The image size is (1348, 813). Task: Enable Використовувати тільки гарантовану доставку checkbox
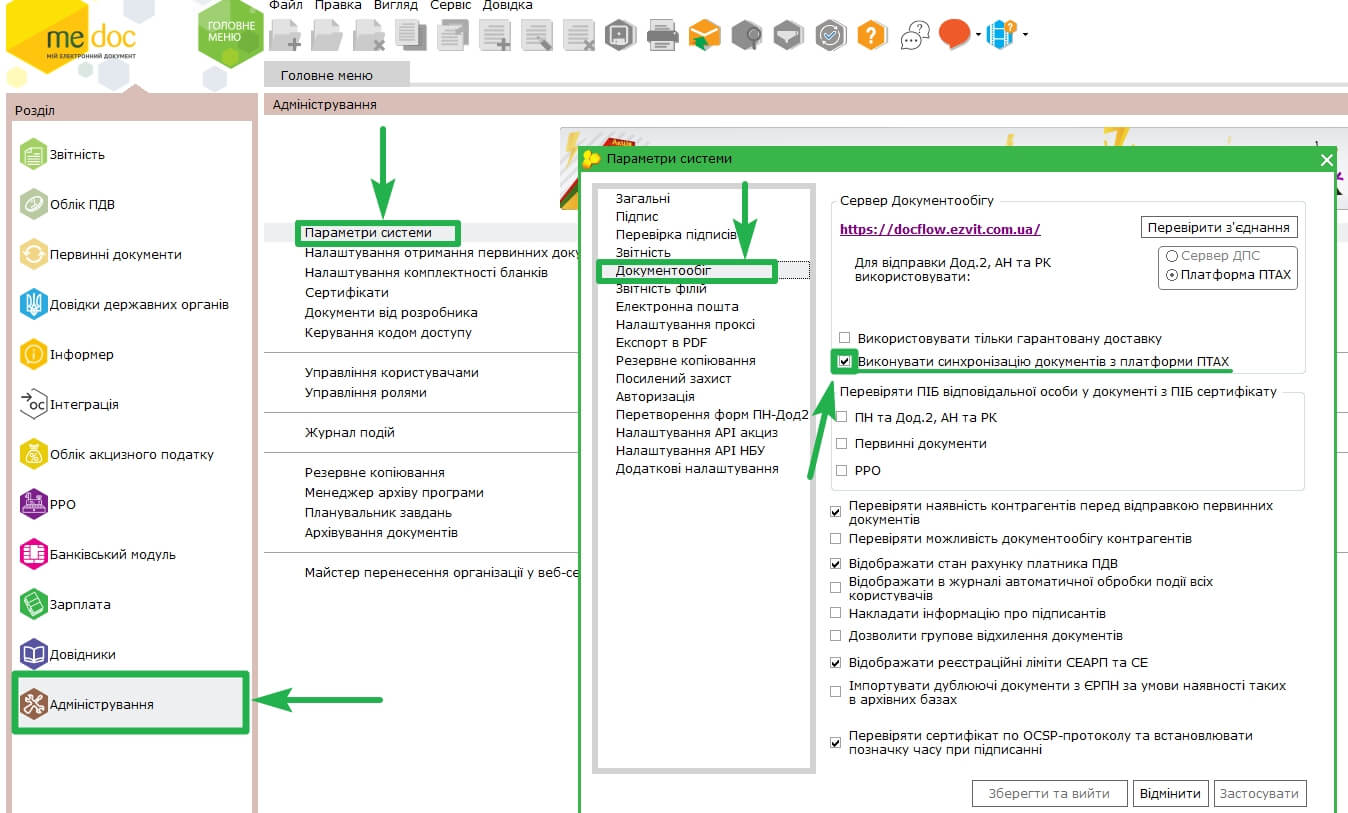tap(845, 338)
